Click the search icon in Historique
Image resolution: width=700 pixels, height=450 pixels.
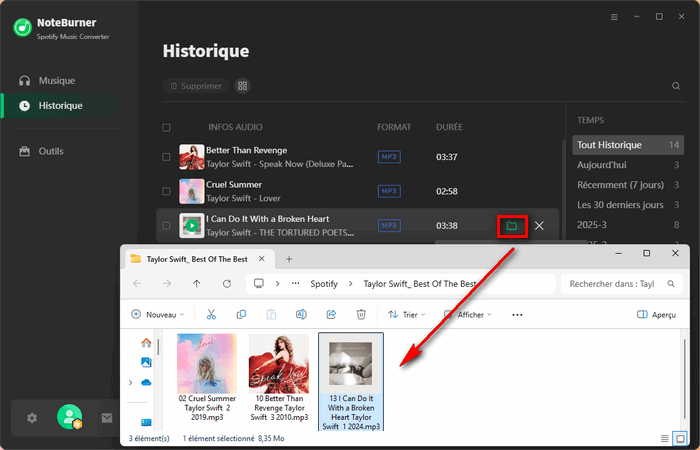click(676, 86)
